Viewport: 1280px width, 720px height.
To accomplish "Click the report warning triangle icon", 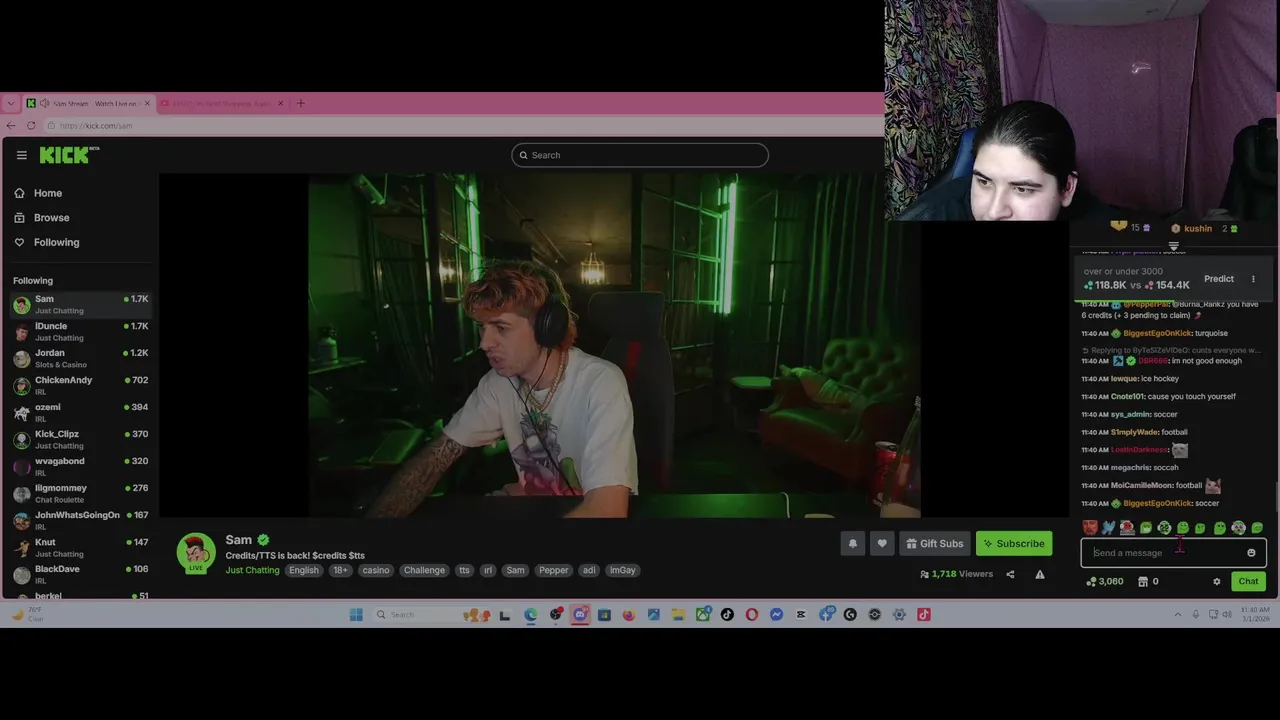I will (x=1040, y=574).
